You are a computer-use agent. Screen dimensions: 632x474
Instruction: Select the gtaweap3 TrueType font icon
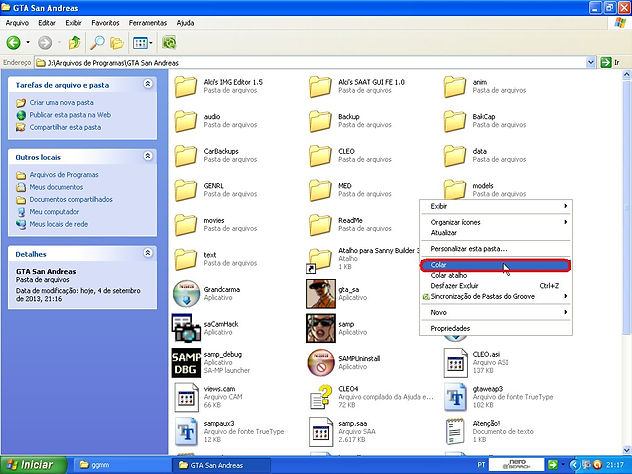point(455,397)
